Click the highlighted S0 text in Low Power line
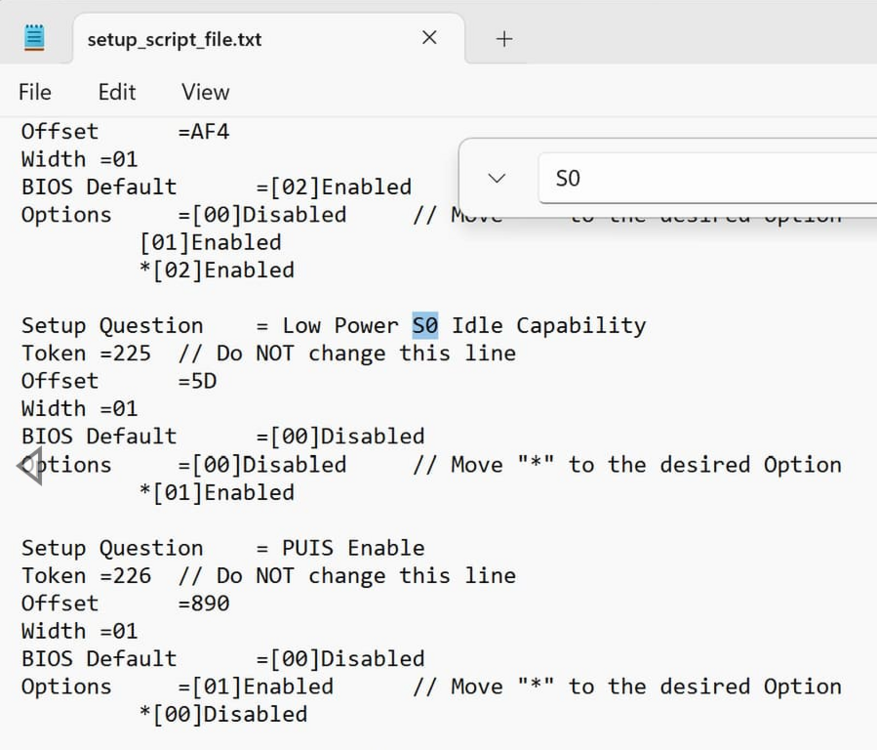The width and height of the screenshot is (877, 750). (425, 326)
